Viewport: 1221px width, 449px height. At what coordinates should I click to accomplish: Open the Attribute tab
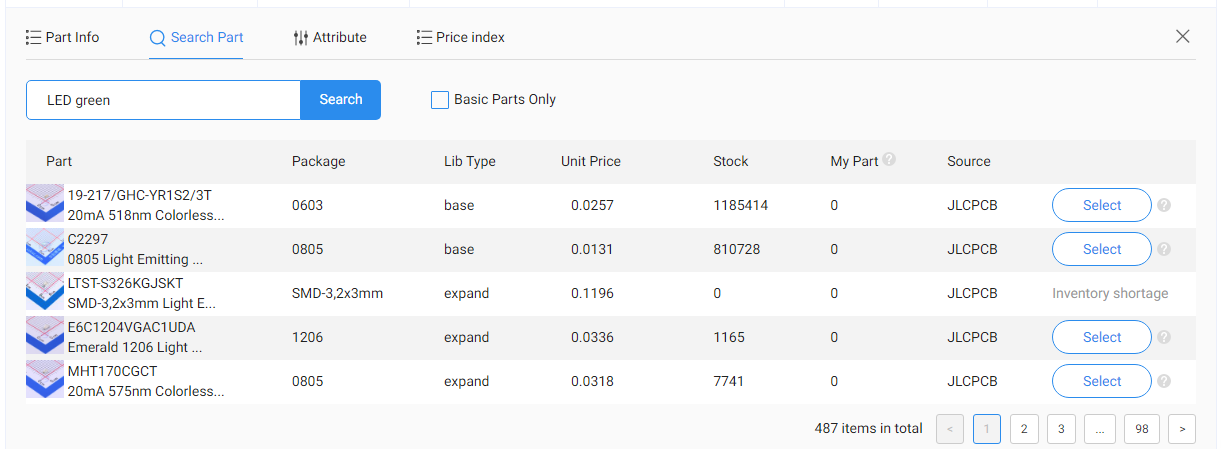click(330, 37)
